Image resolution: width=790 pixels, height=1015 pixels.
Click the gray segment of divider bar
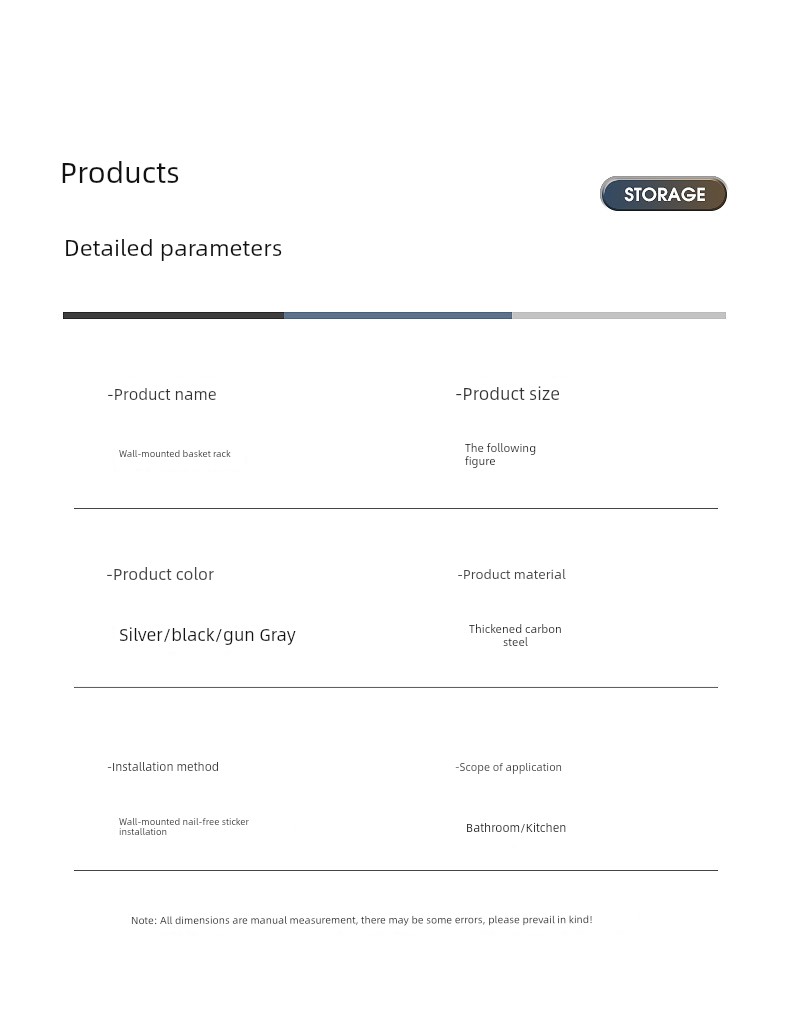tap(619, 315)
